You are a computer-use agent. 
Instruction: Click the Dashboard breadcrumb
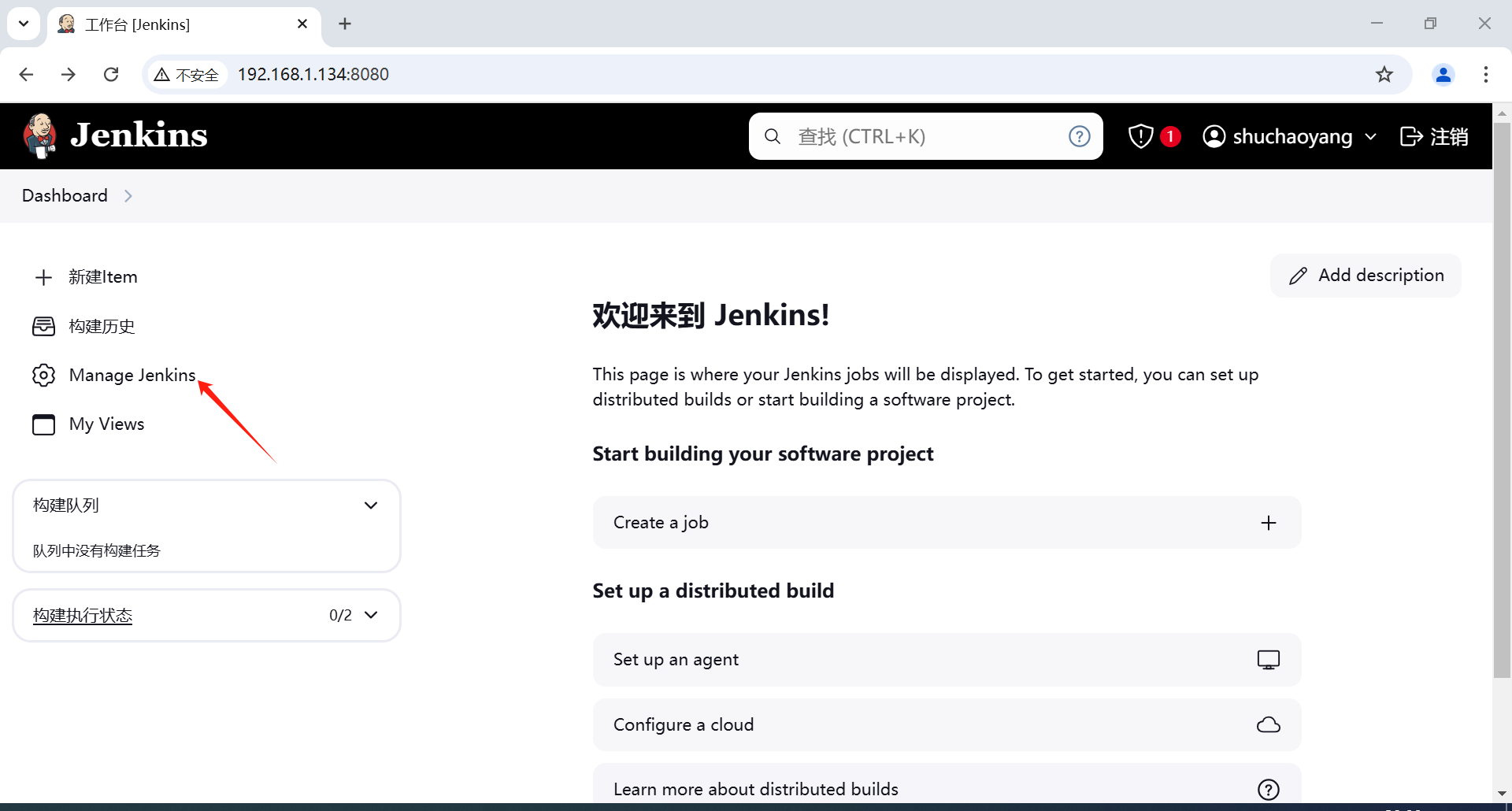point(65,196)
